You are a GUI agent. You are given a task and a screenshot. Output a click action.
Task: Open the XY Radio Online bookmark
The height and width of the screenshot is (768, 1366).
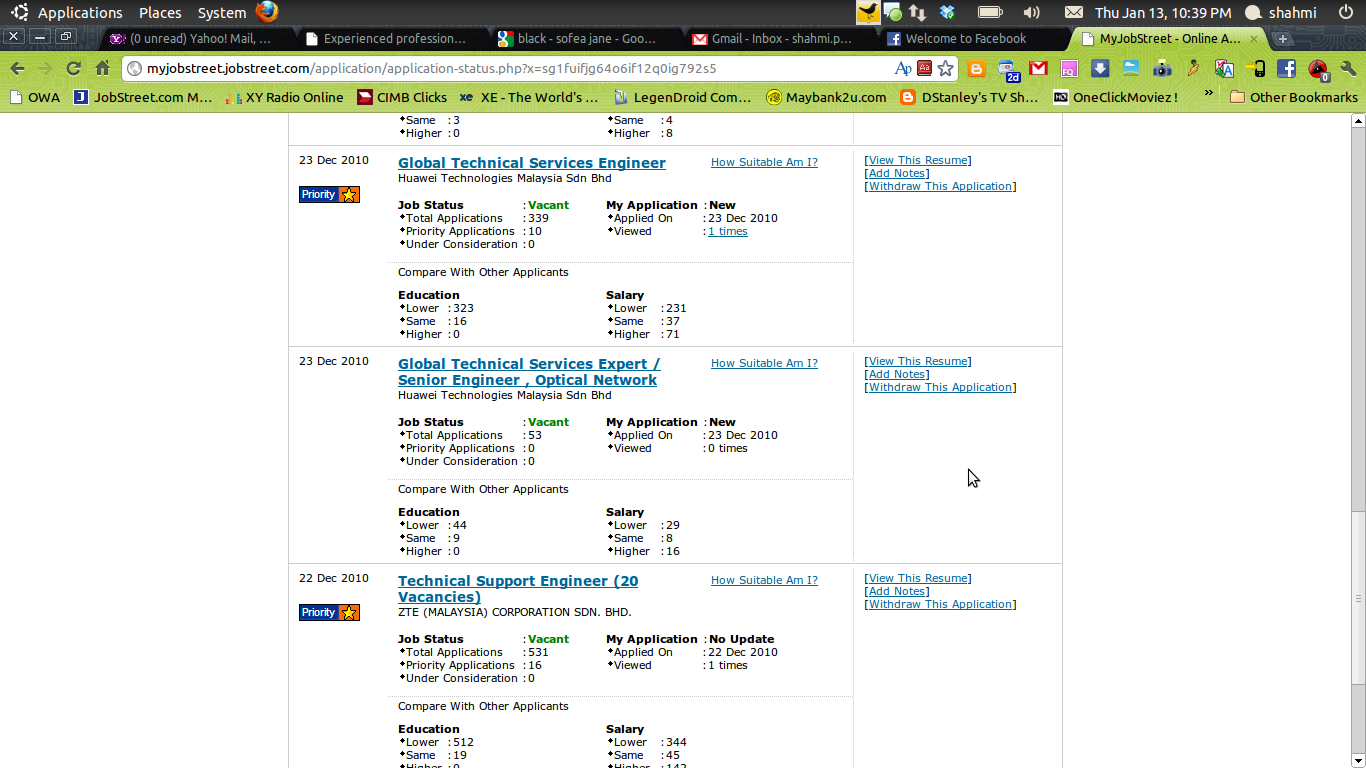(x=284, y=97)
